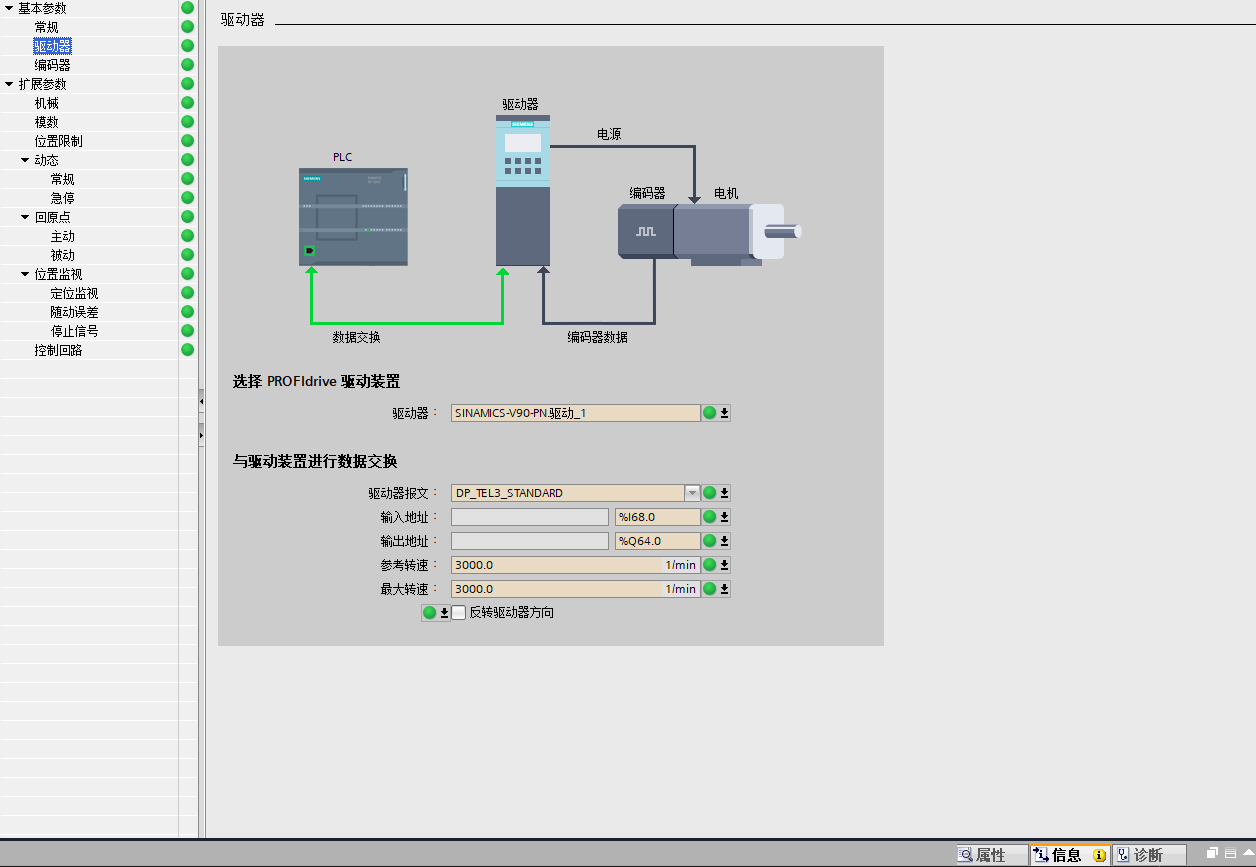Viewport: 1256px width, 867px height.
Task: Click green status button beside 最大转速 field
Action: coord(710,589)
